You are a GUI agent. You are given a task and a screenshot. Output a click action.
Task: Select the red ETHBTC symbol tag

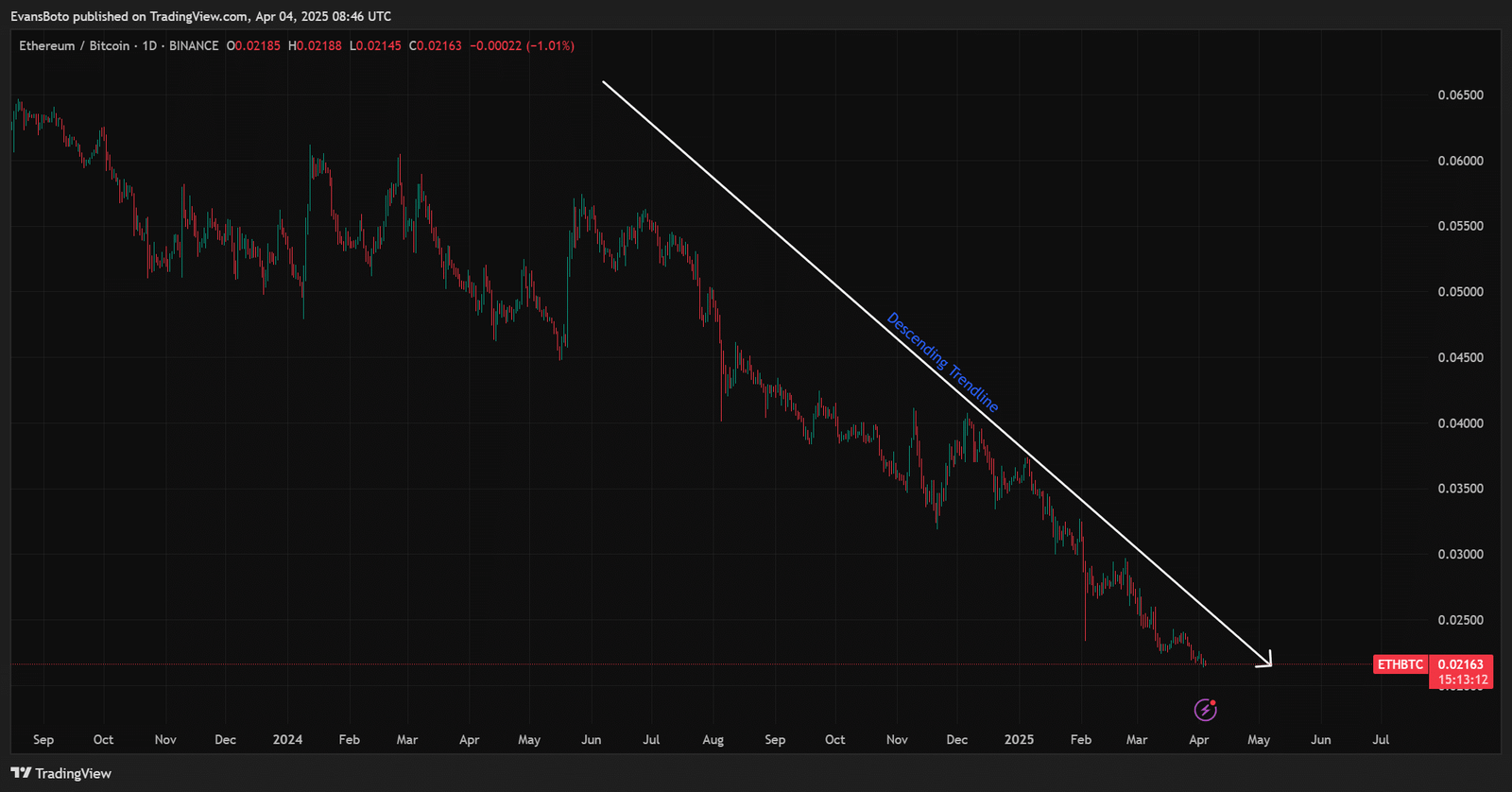coord(1400,664)
